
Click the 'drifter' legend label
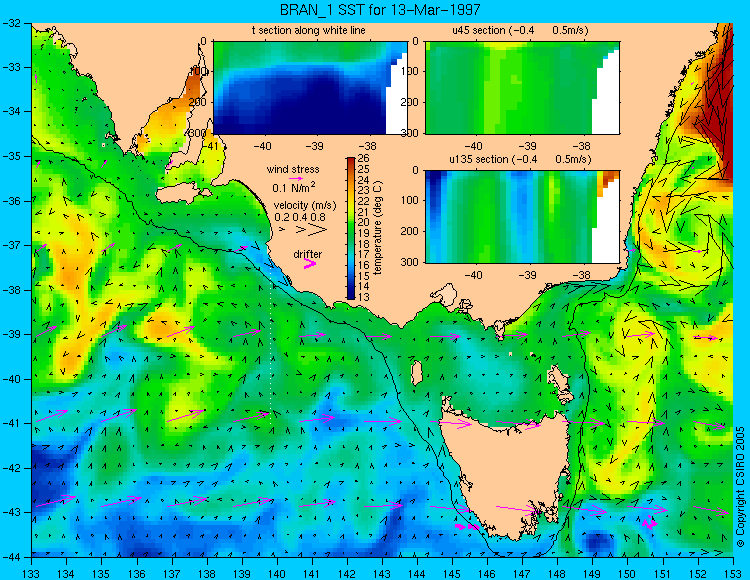pyautogui.click(x=308, y=254)
